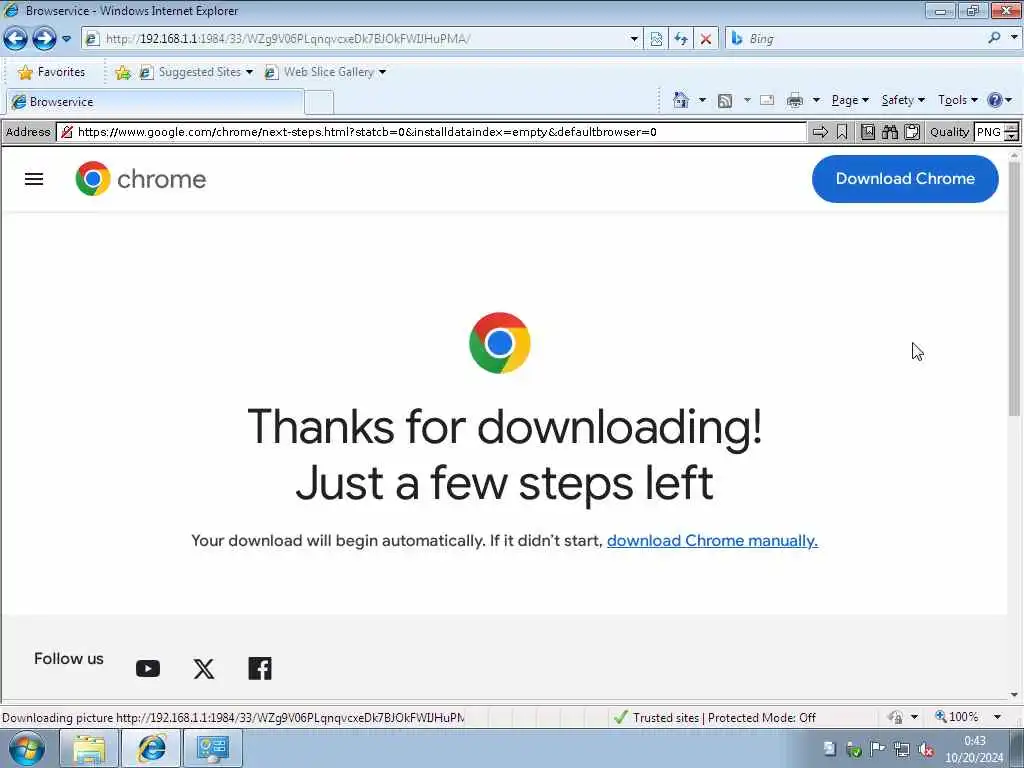Viewport: 1024px width, 768px height.
Task: Click the Home page icon
Action: tap(680, 100)
